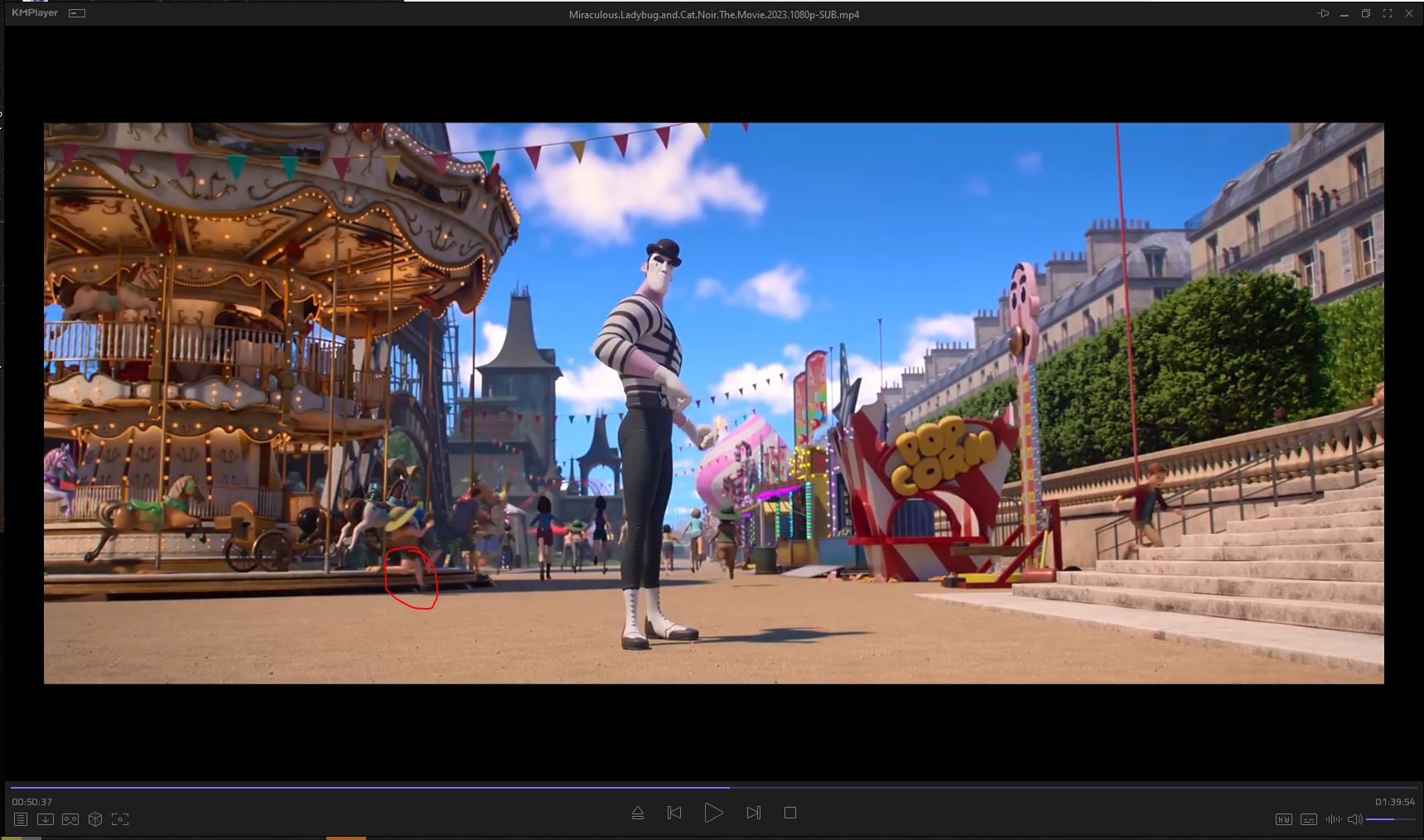Adjust the volume slider
This screenshot has width=1424, height=840.
point(1390,819)
